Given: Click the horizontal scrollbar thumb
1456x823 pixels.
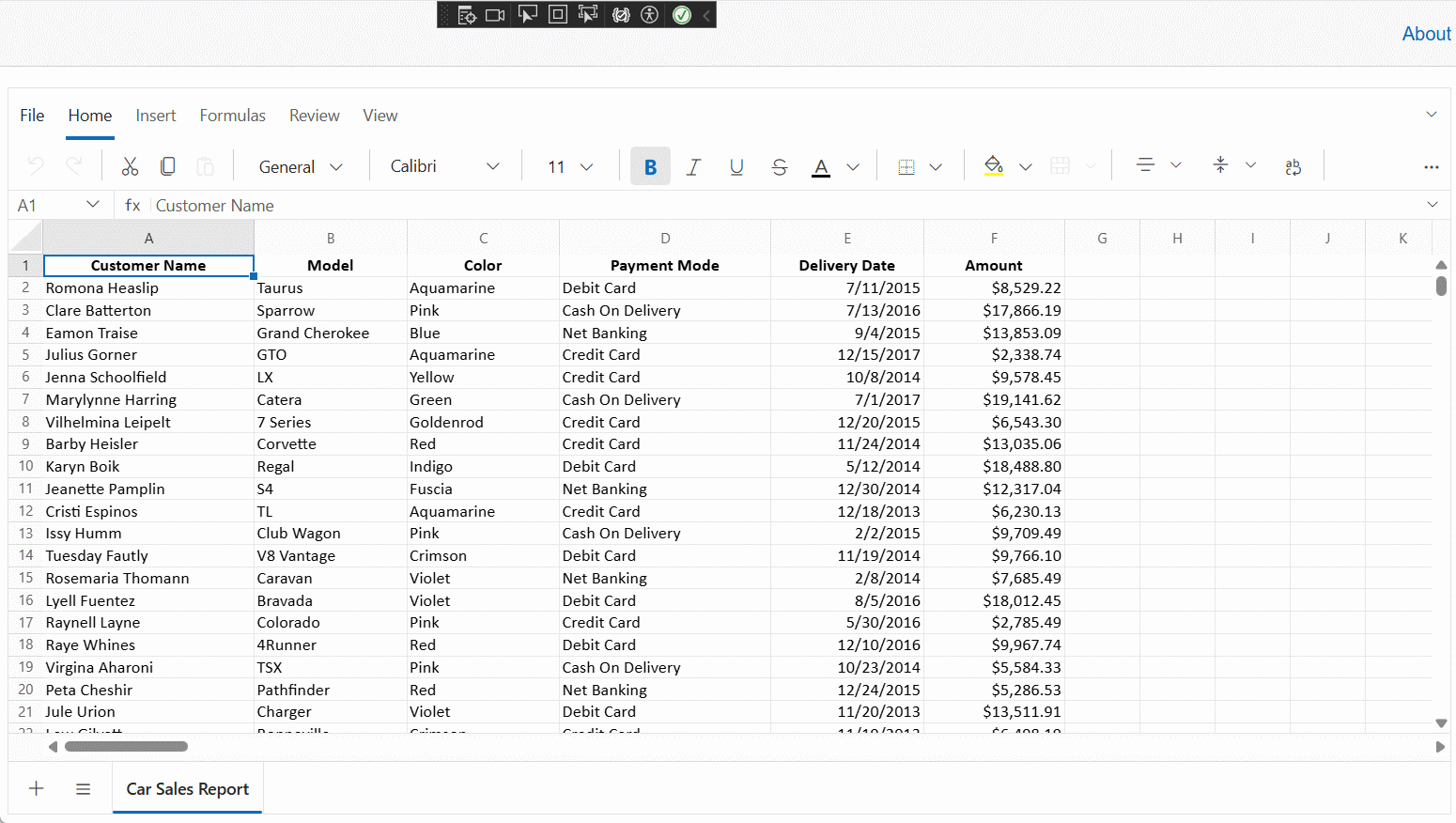Looking at the screenshot, I should click(x=127, y=747).
